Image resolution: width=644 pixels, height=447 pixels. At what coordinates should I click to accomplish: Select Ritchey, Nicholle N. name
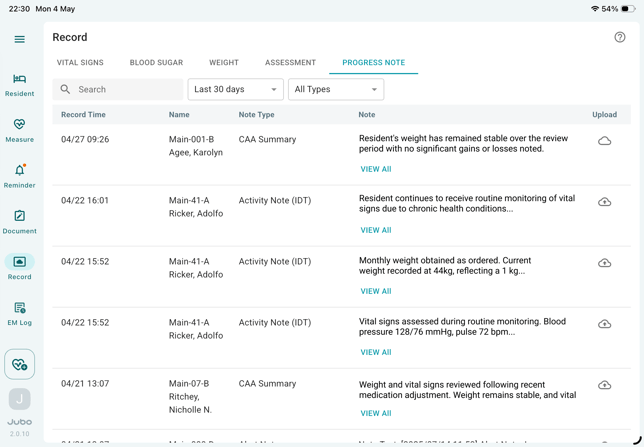click(x=190, y=403)
